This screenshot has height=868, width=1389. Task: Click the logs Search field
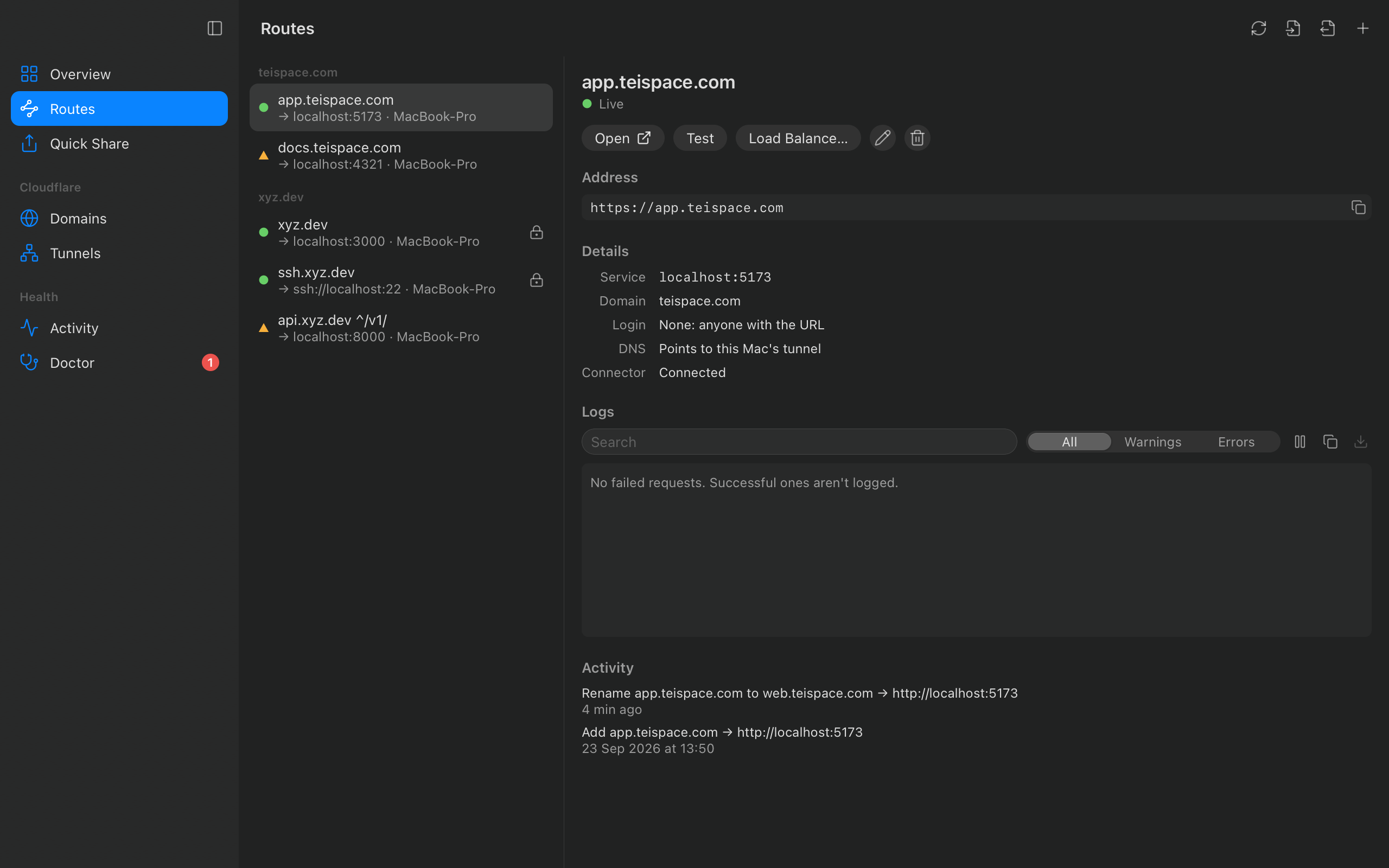(x=799, y=442)
